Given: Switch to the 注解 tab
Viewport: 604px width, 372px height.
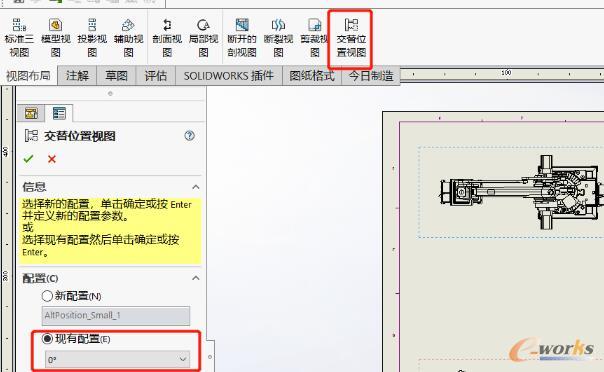Looking at the screenshot, I should click(77, 75).
